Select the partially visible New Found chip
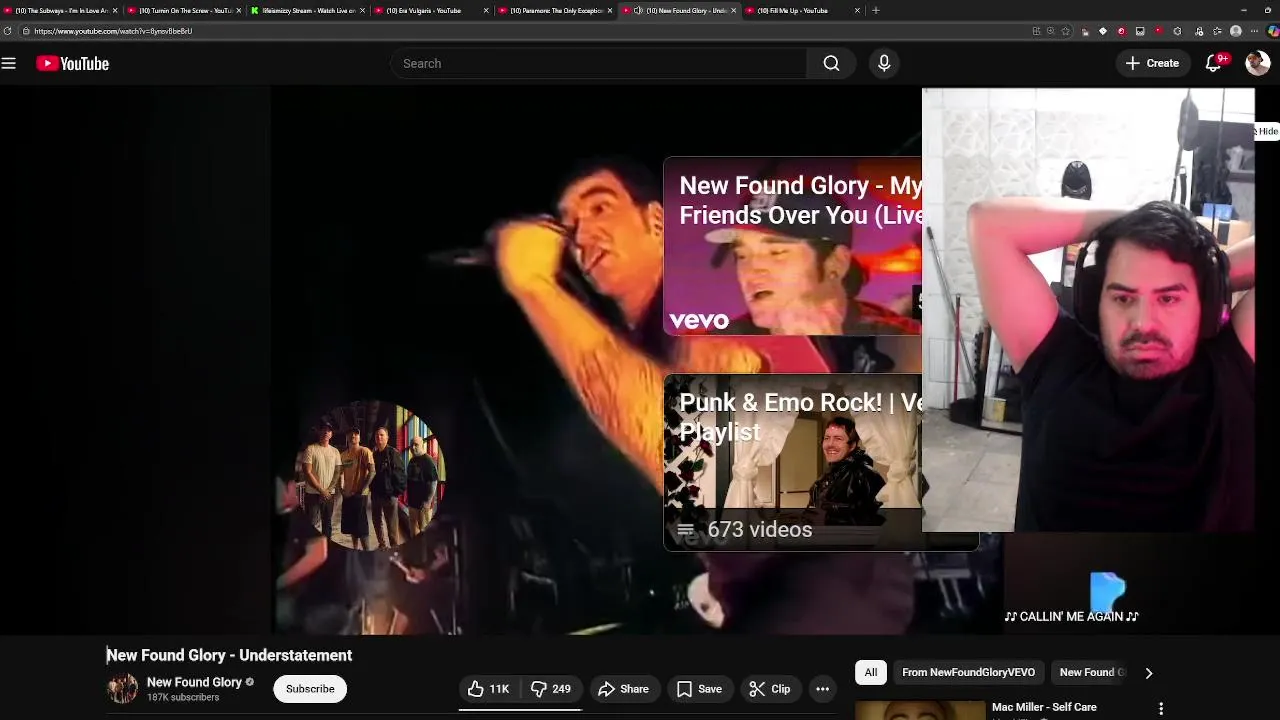The image size is (1280, 720). [x=1091, y=673]
